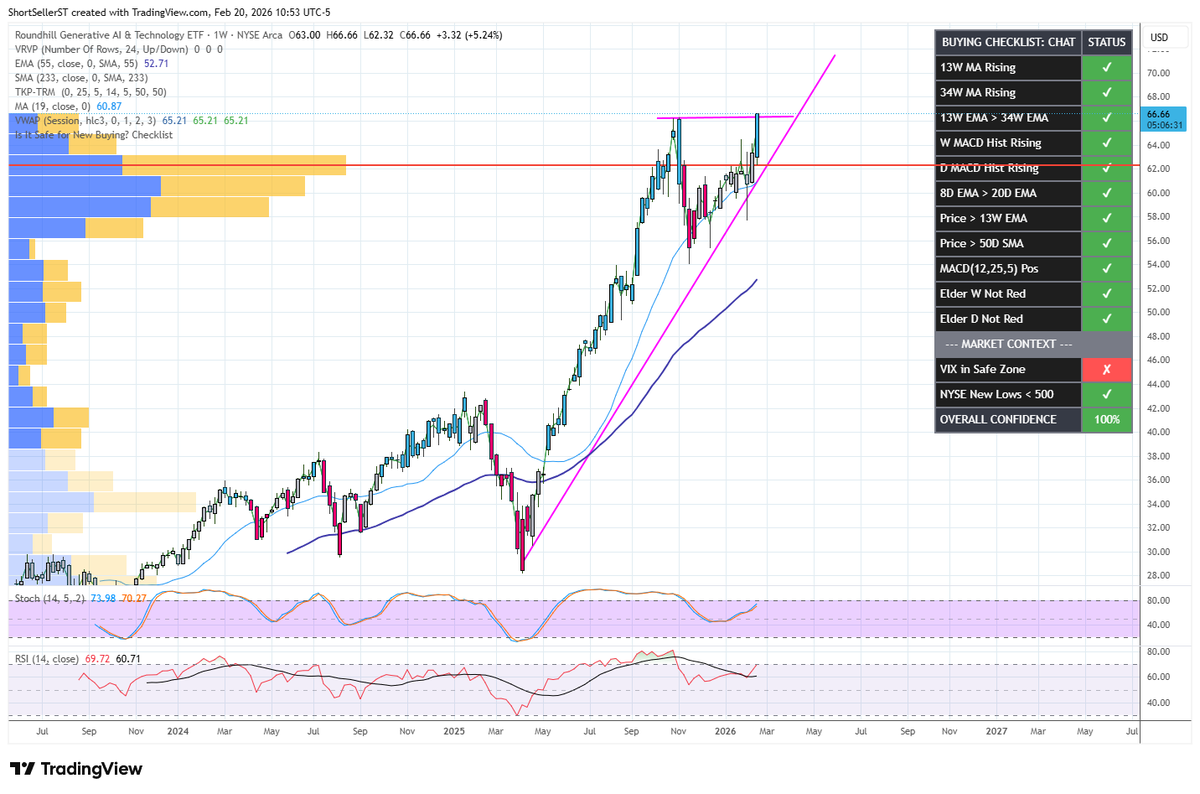Click the checkmark beside 13W EMA > 34W EMA
Viewport: 1200px width, 794px height.
[x=1107, y=117]
